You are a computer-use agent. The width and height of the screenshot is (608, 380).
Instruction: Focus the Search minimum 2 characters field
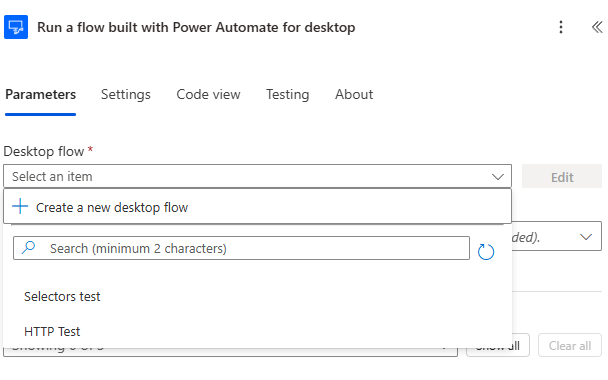point(241,248)
